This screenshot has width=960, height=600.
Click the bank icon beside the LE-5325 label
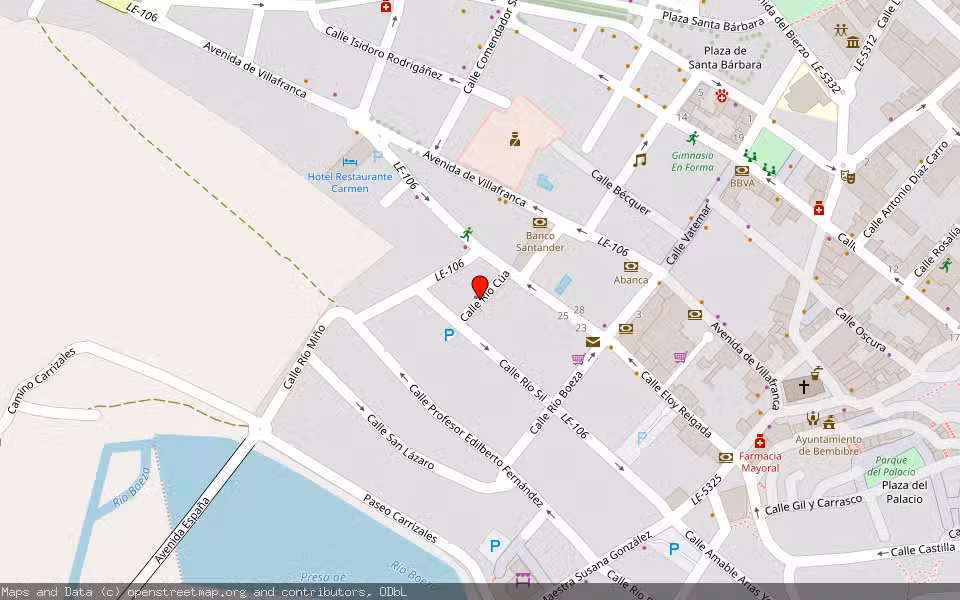click(x=726, y=457)
